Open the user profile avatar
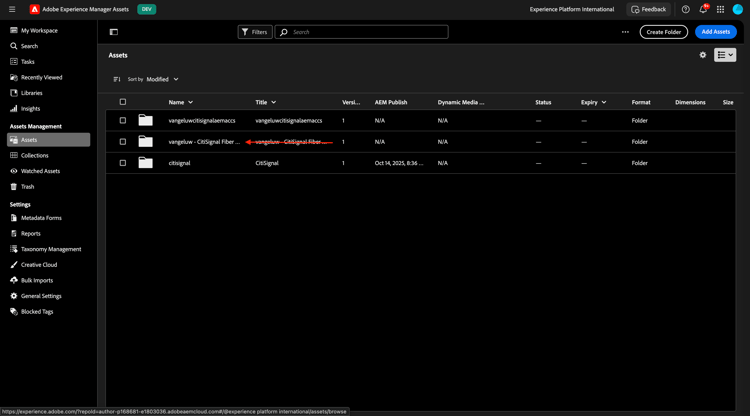The width and height of the screenshot is (750, 416). pyautogui.click(x=738, y=9)
